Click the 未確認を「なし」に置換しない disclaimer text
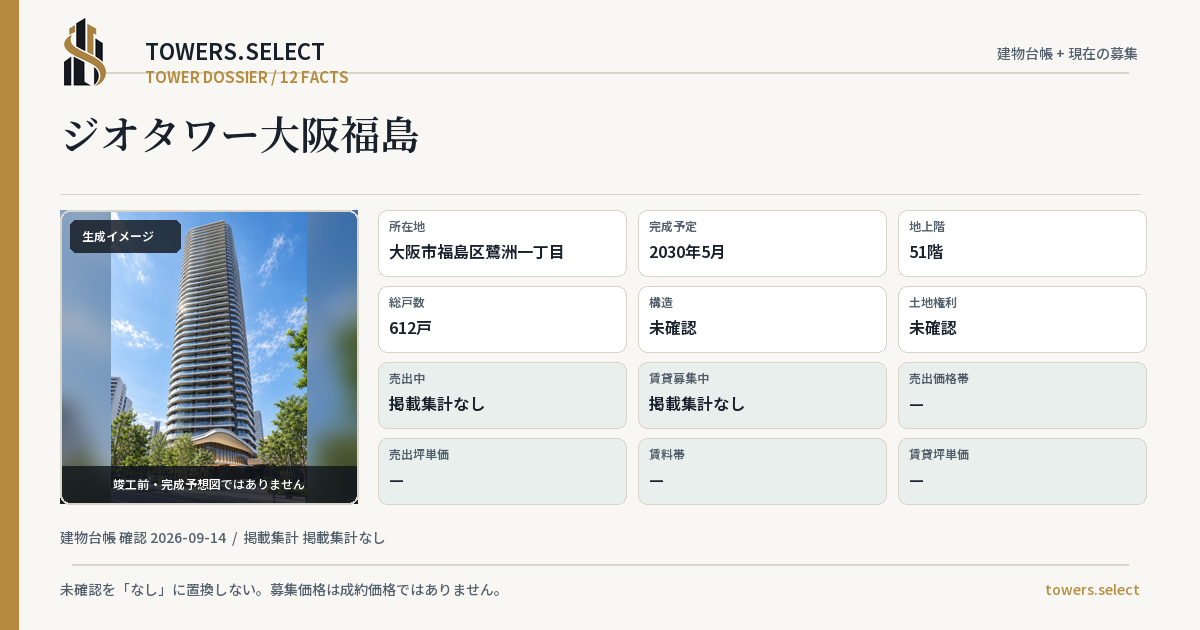This screenshot has width=1200, height=630. [281, 590]
